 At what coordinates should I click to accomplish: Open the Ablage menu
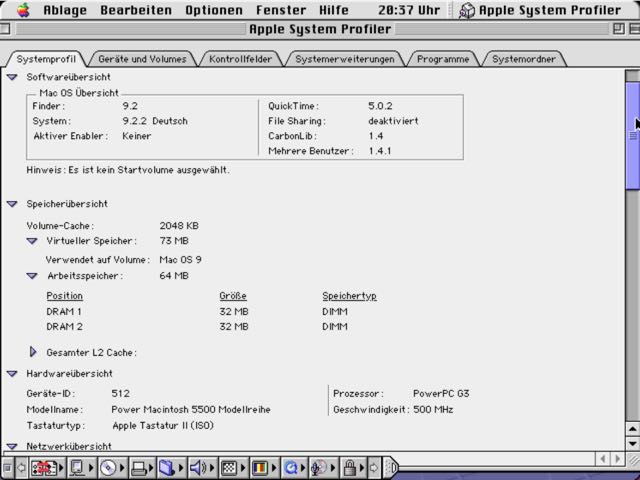(x=65, y=10)
